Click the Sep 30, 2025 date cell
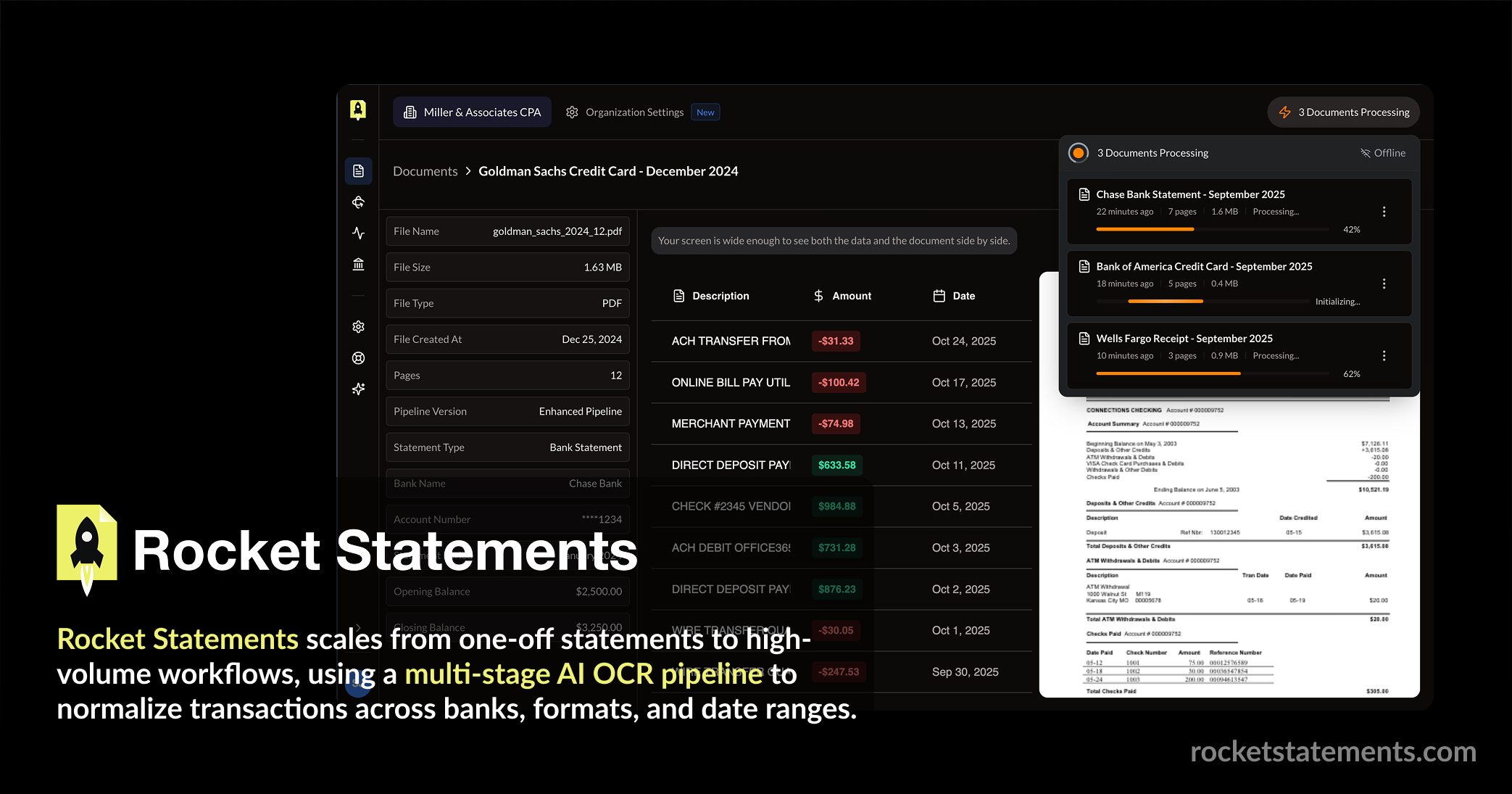Screen dimensions: 1512x794 point(965,672)
